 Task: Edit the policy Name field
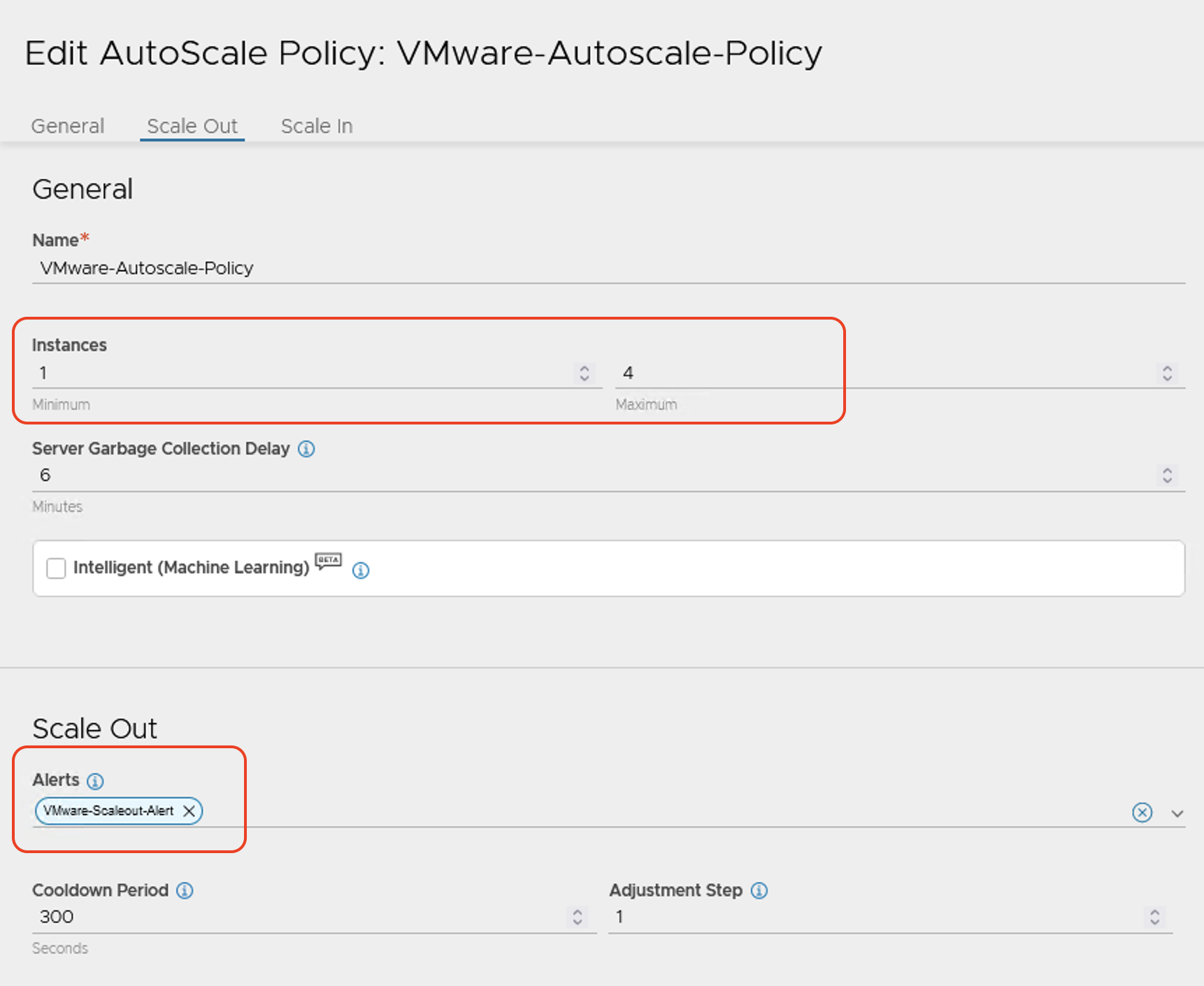[608, 269]
